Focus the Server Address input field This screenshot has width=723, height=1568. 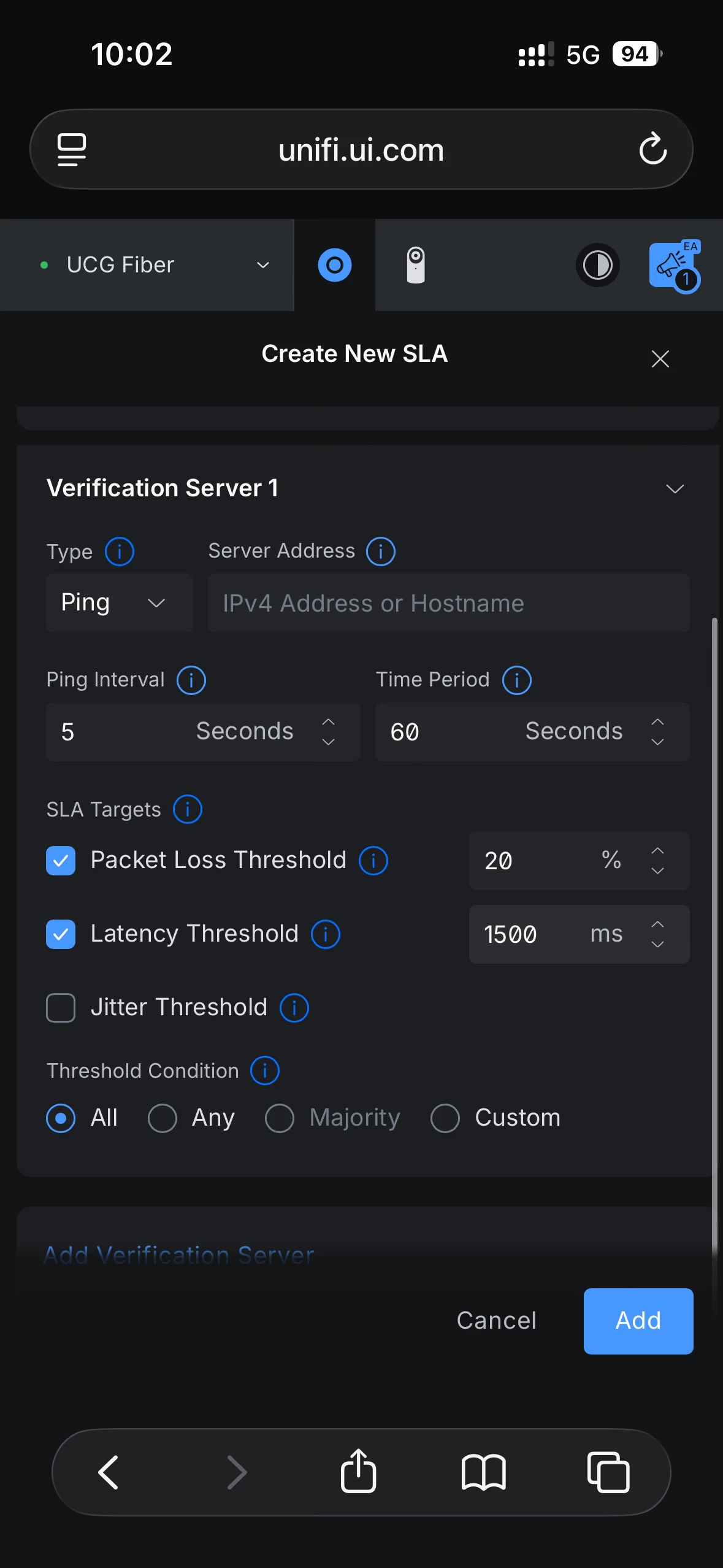[x=448, y=603]
